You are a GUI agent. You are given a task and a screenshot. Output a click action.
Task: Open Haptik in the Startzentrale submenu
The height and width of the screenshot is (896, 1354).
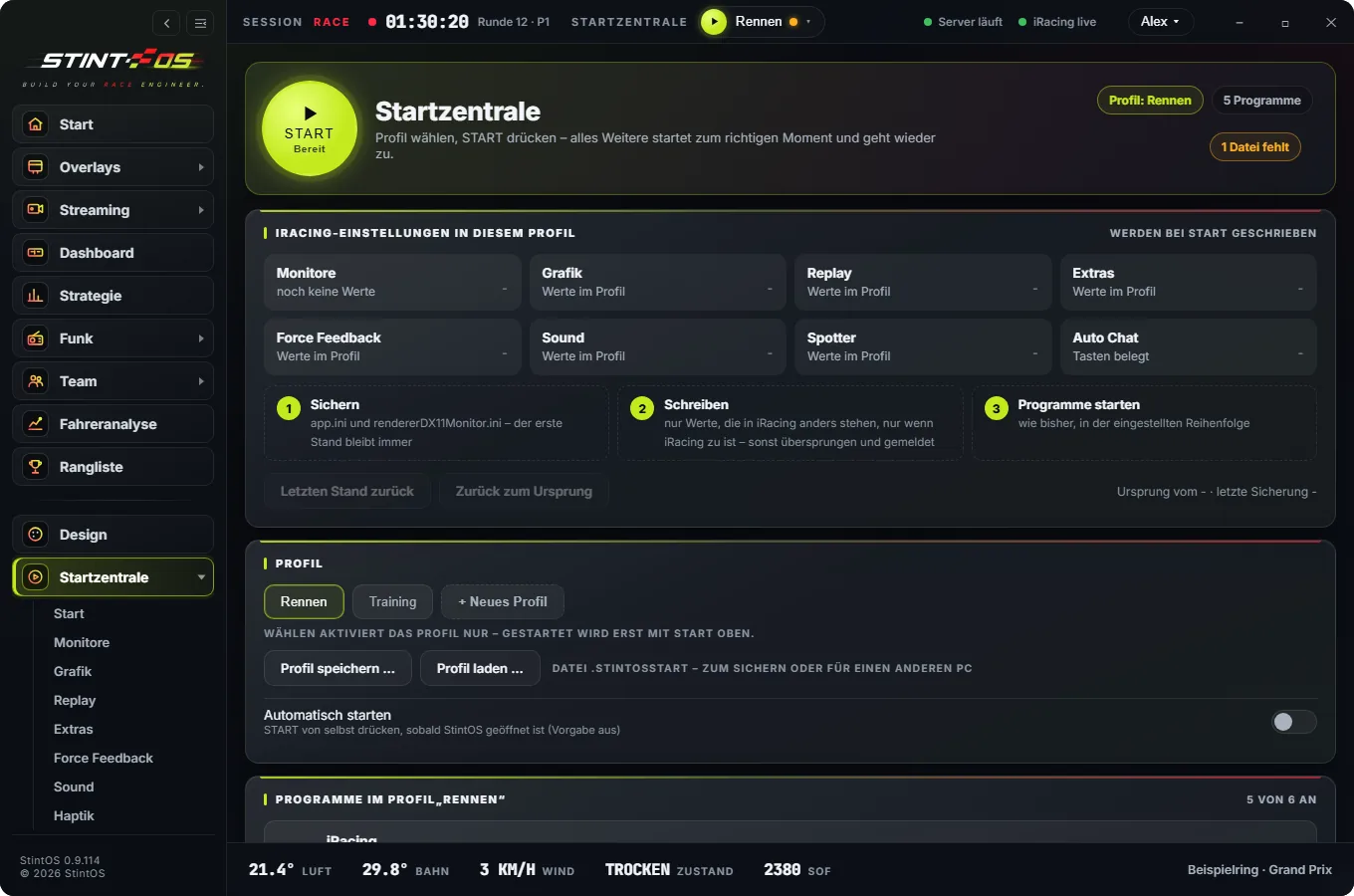tap(74, 816)
